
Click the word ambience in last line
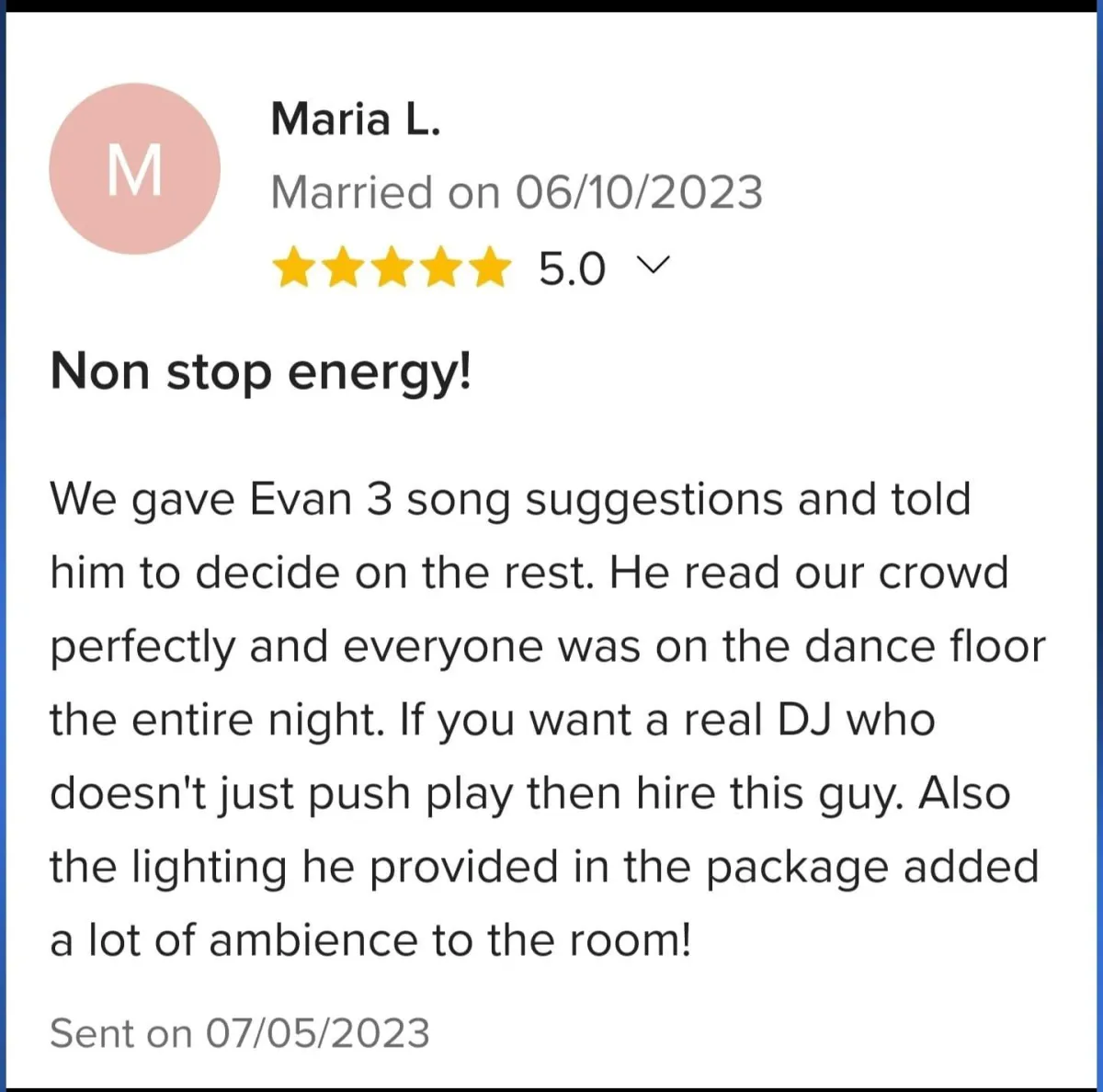pos(313,940)
